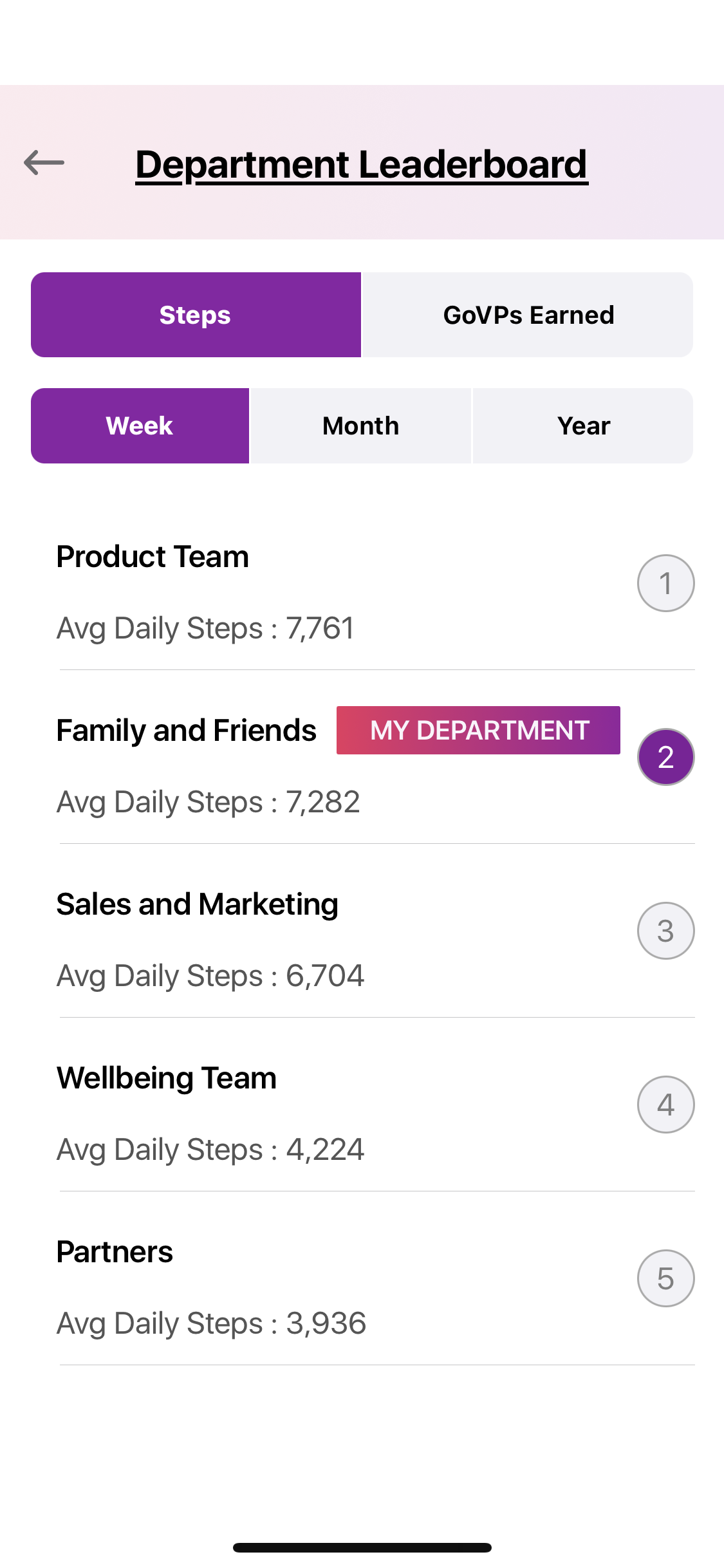Tap the purple rank 2 badge
Screen dimensions: 724x1568
(665, 757)
